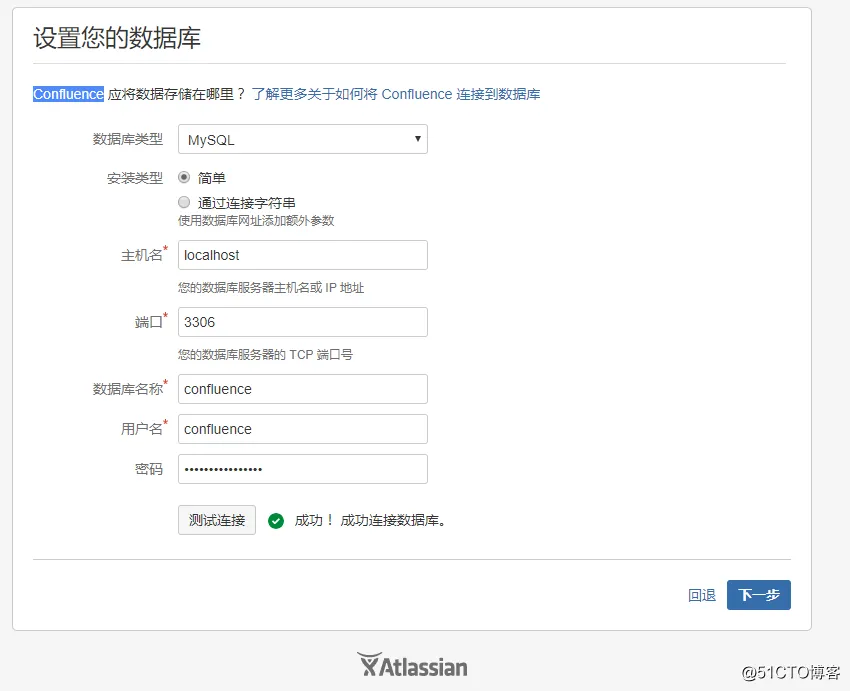Click the green success checkmark icon
Screen dimensions: 850x691
point(276,520)
